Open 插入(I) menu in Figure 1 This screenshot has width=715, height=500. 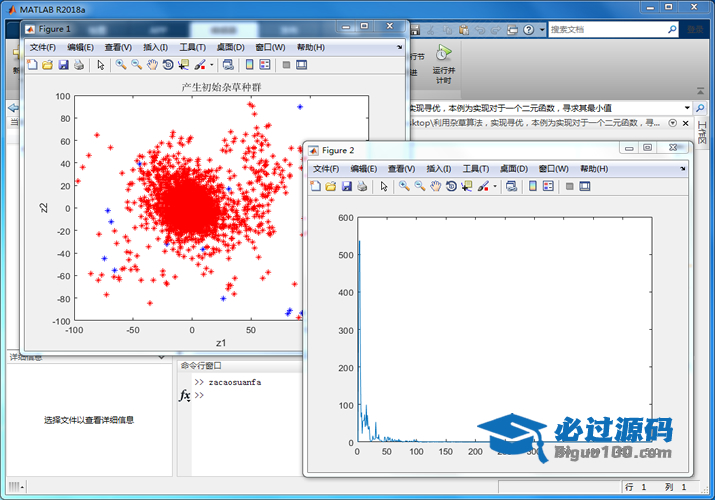click(155, 47)
